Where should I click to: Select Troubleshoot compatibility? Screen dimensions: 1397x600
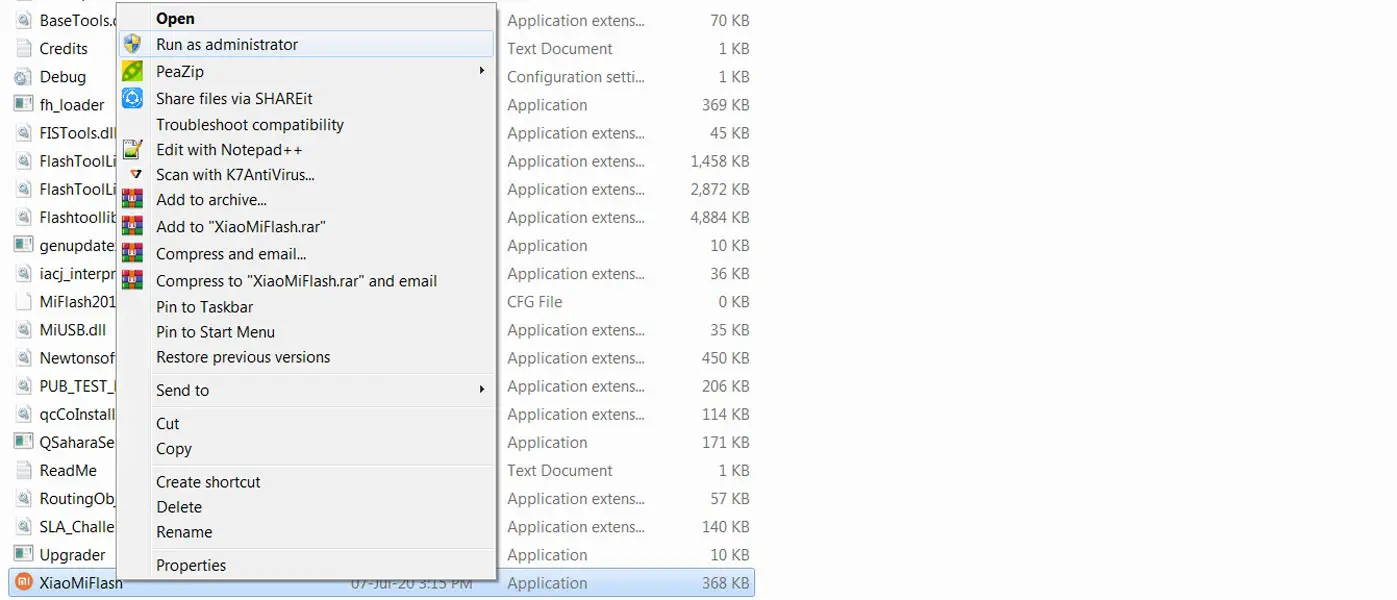point(250,124)
